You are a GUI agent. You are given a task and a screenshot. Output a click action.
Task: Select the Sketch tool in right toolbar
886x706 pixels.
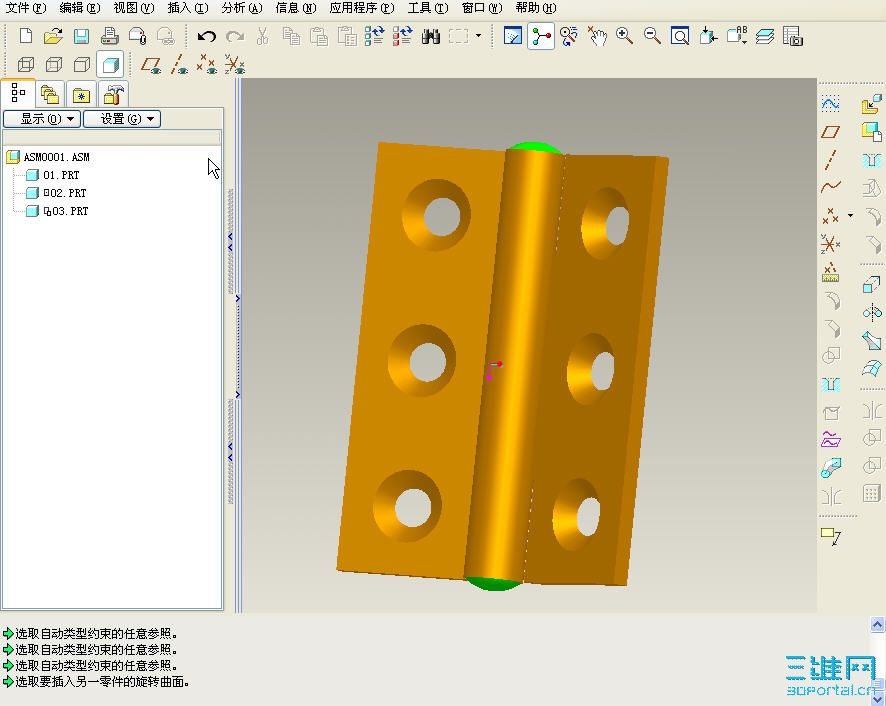pos(830,103)
